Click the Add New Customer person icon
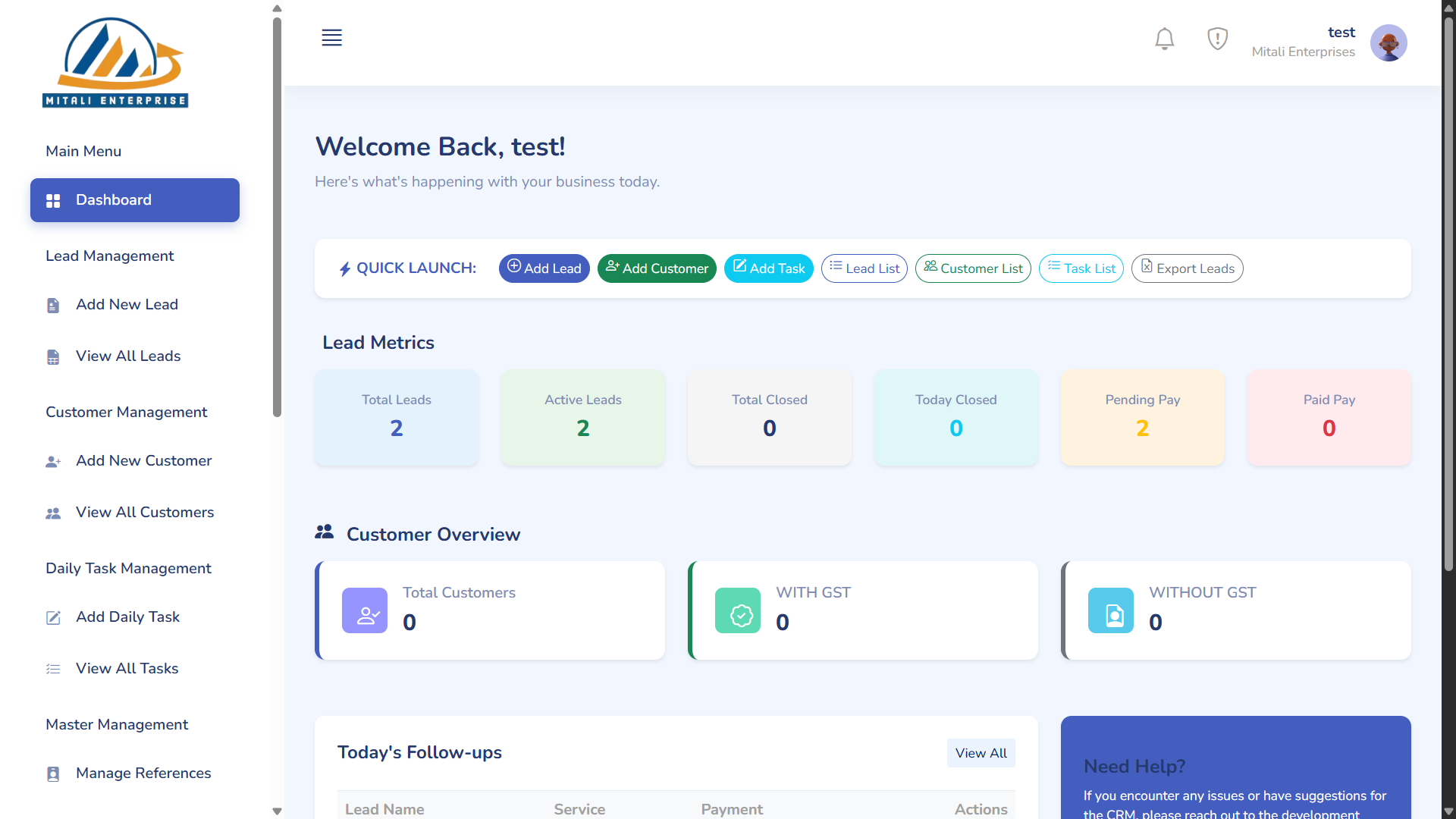Viewport: 1456px width, 819px height. [52, 462]
